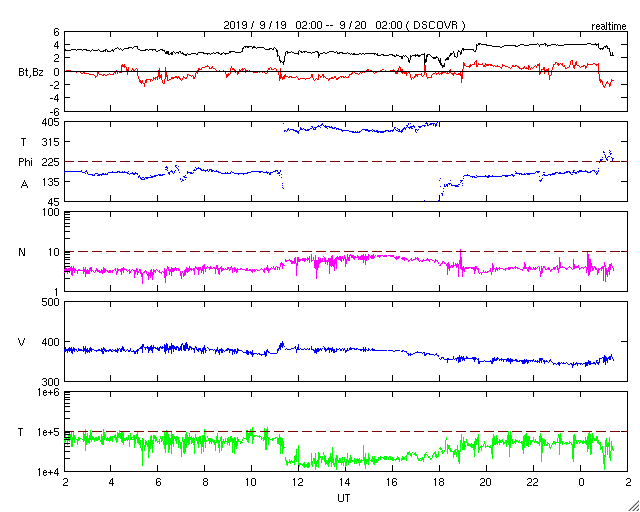640x512 pixels.
Task: Click the "Phi" axis label
Action: click(x=25, y=162)
